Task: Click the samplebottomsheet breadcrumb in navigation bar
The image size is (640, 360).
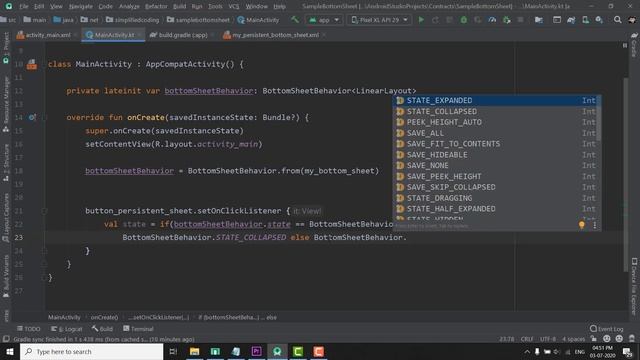Action: click(198, 20)
